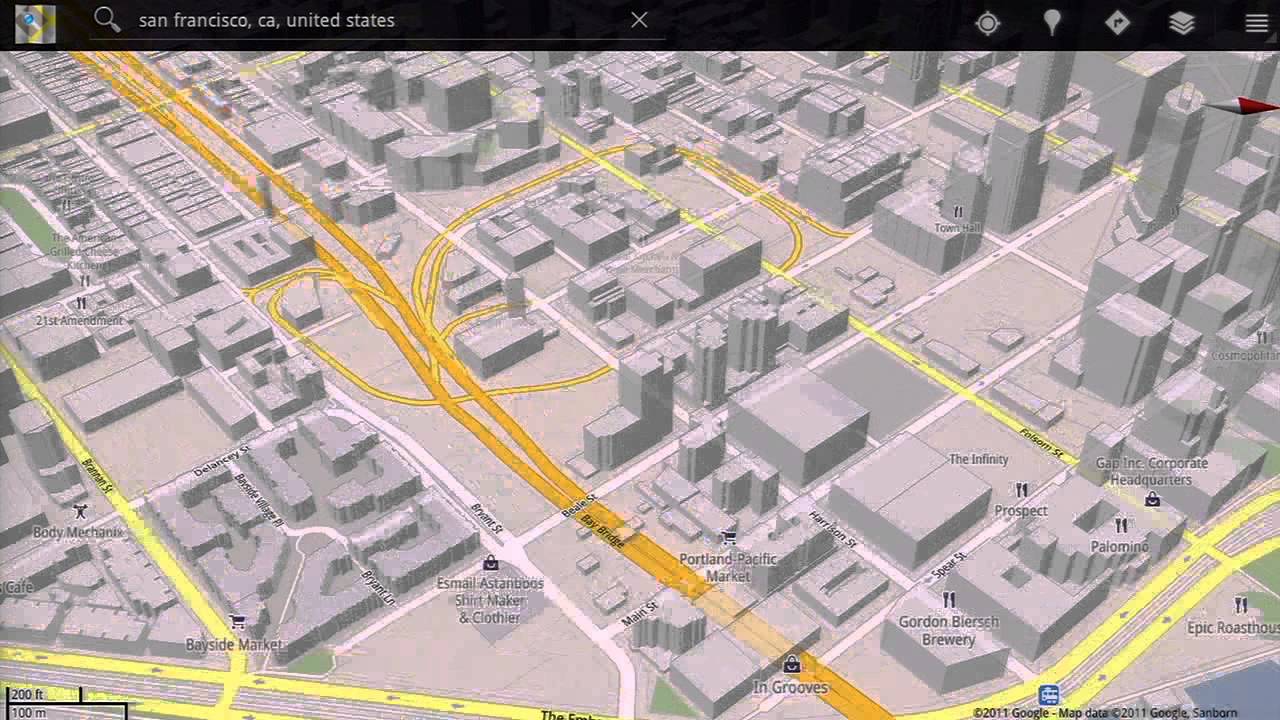Select the 'Bryant Ln' street label
The height and width of the screenshot is (720, 1280).
tap(378, 587)
